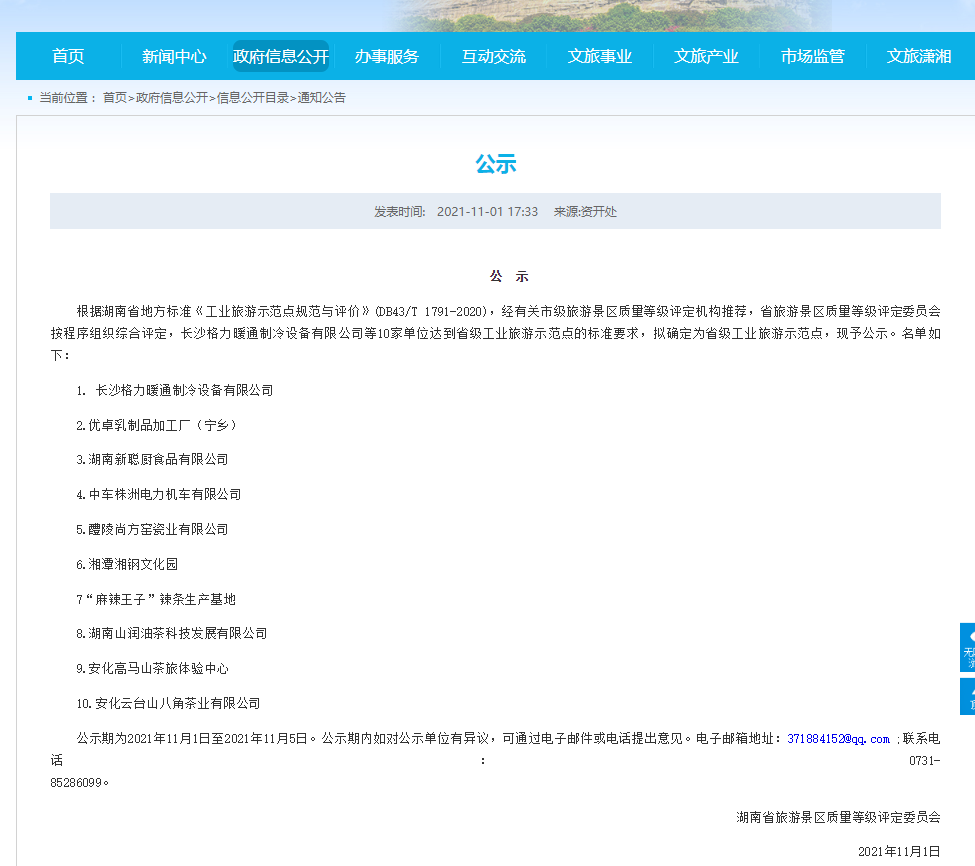
Task: Open the 通知公告 breadcrumb link
Action: pos(321,98)
